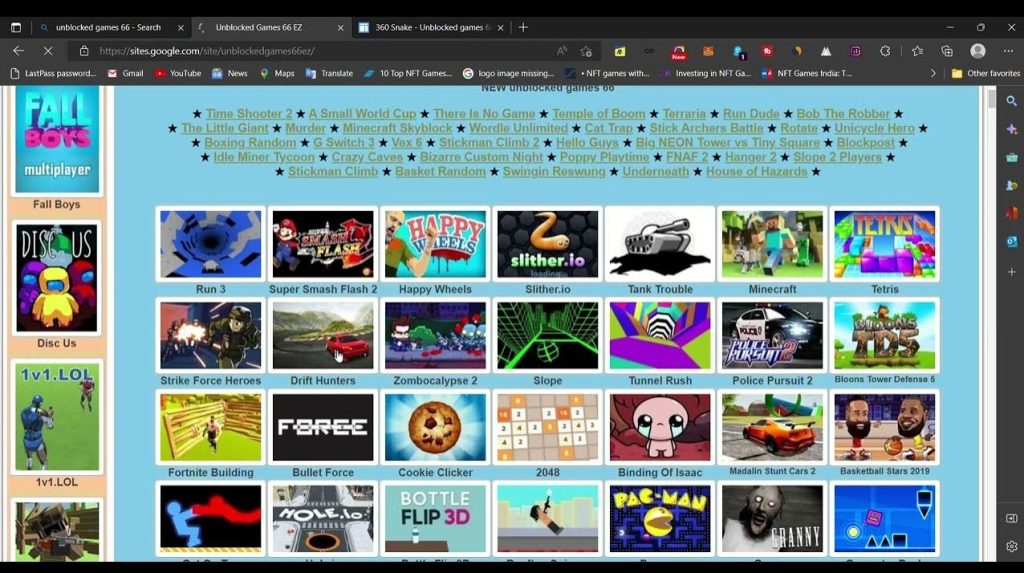Open the sidebar Tools briefcase icon

click(x=1011, y=157)
